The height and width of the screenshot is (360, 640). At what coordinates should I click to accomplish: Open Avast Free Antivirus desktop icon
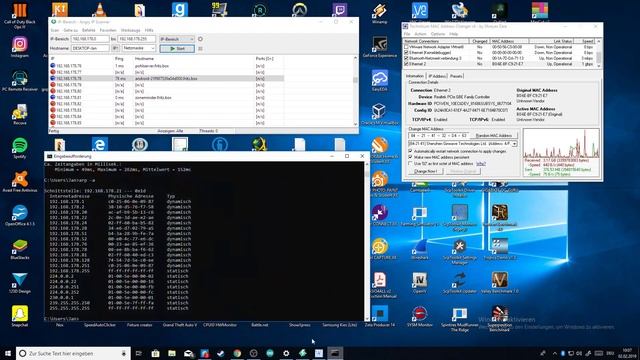[20, 182]
